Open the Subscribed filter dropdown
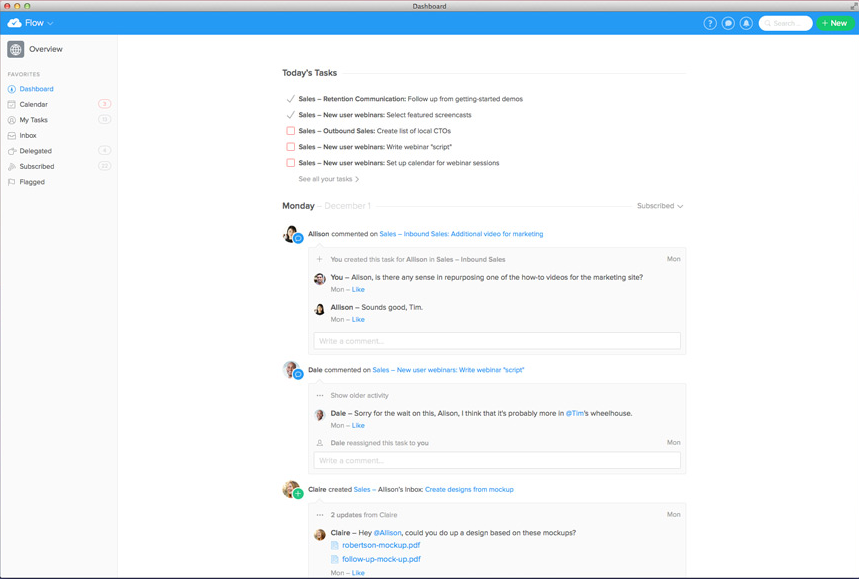Screen dimensions: 859x579 (659, 205)
